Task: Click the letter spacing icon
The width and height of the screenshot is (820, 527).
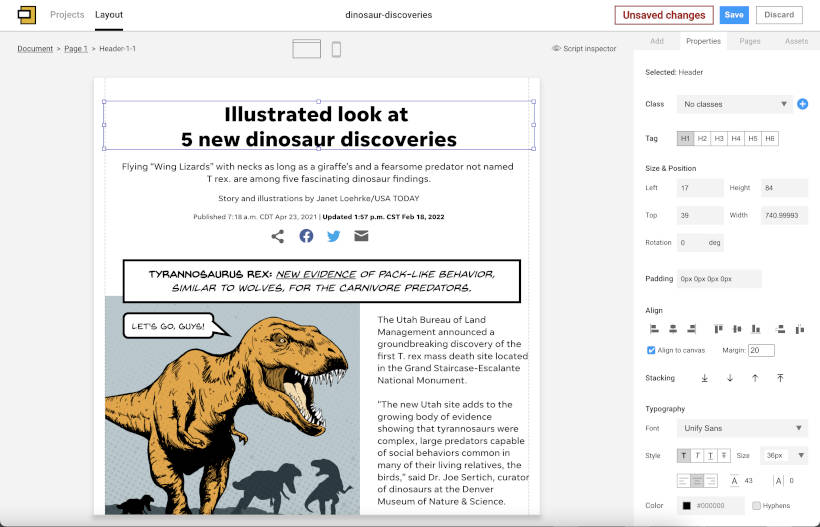Action: pos(779,481)
